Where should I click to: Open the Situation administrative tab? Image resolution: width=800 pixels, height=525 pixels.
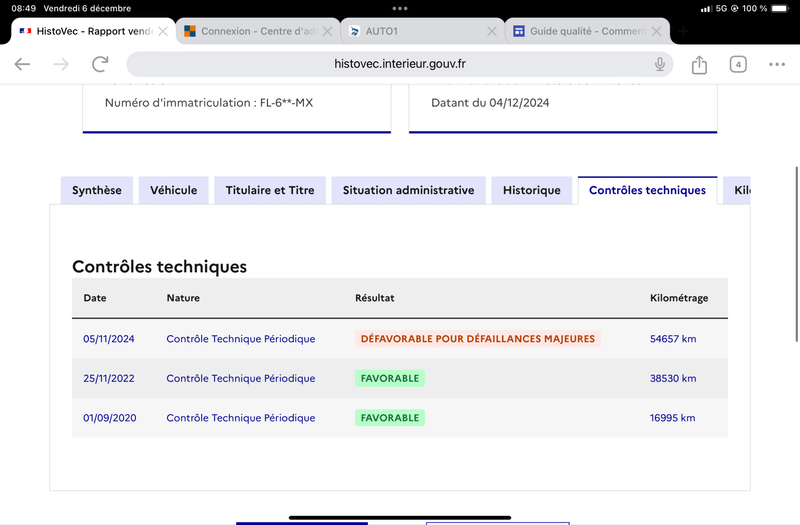pos(408,190)
